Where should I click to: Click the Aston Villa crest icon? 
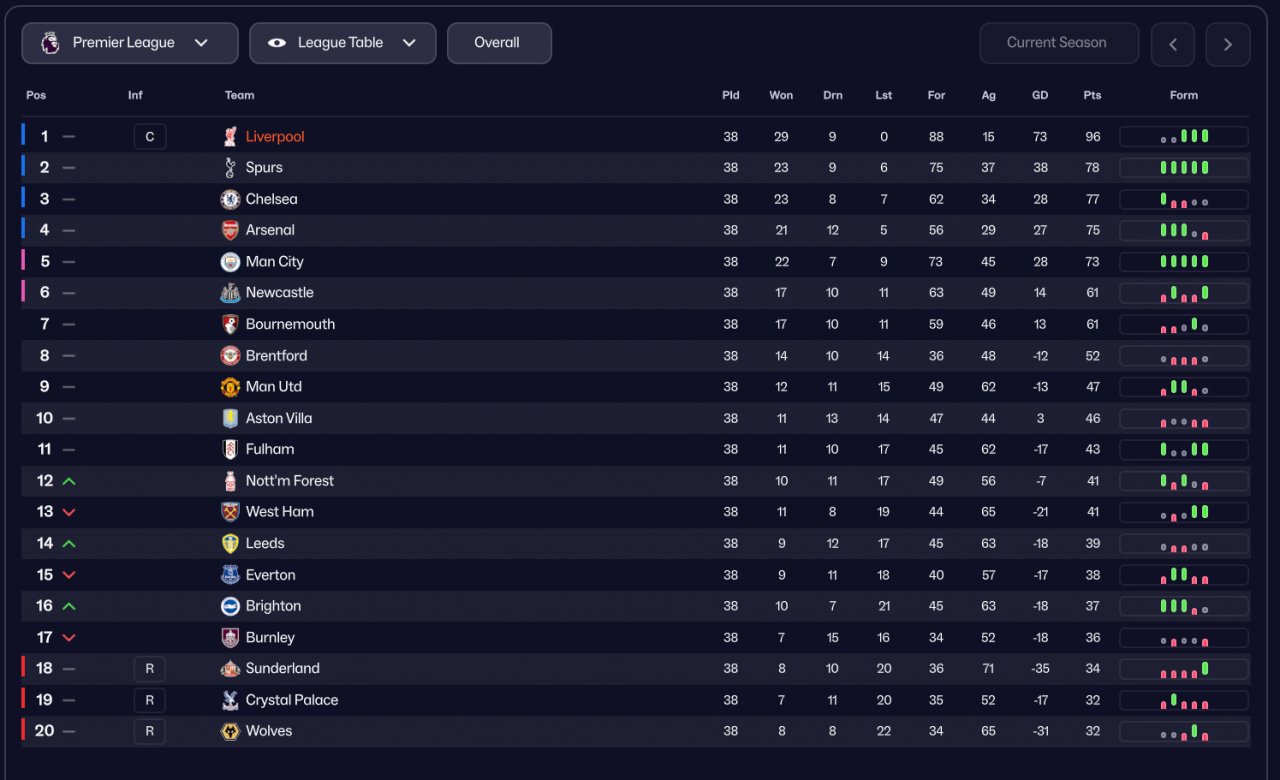(230, 418)
